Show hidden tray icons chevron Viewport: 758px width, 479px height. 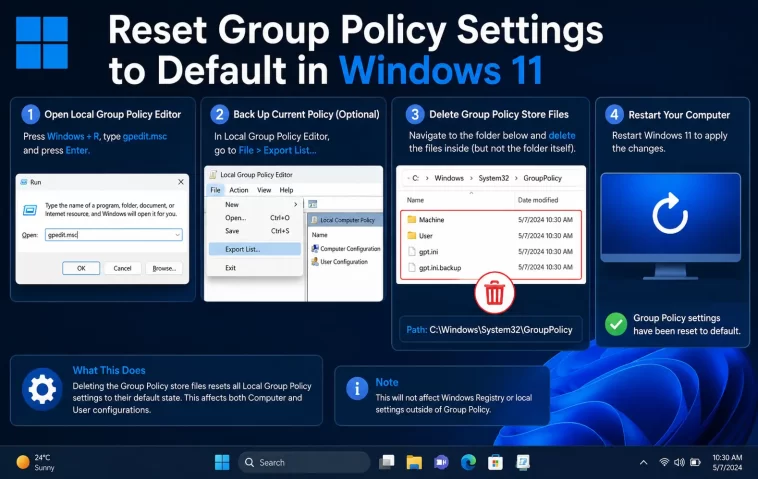[643, 463]
